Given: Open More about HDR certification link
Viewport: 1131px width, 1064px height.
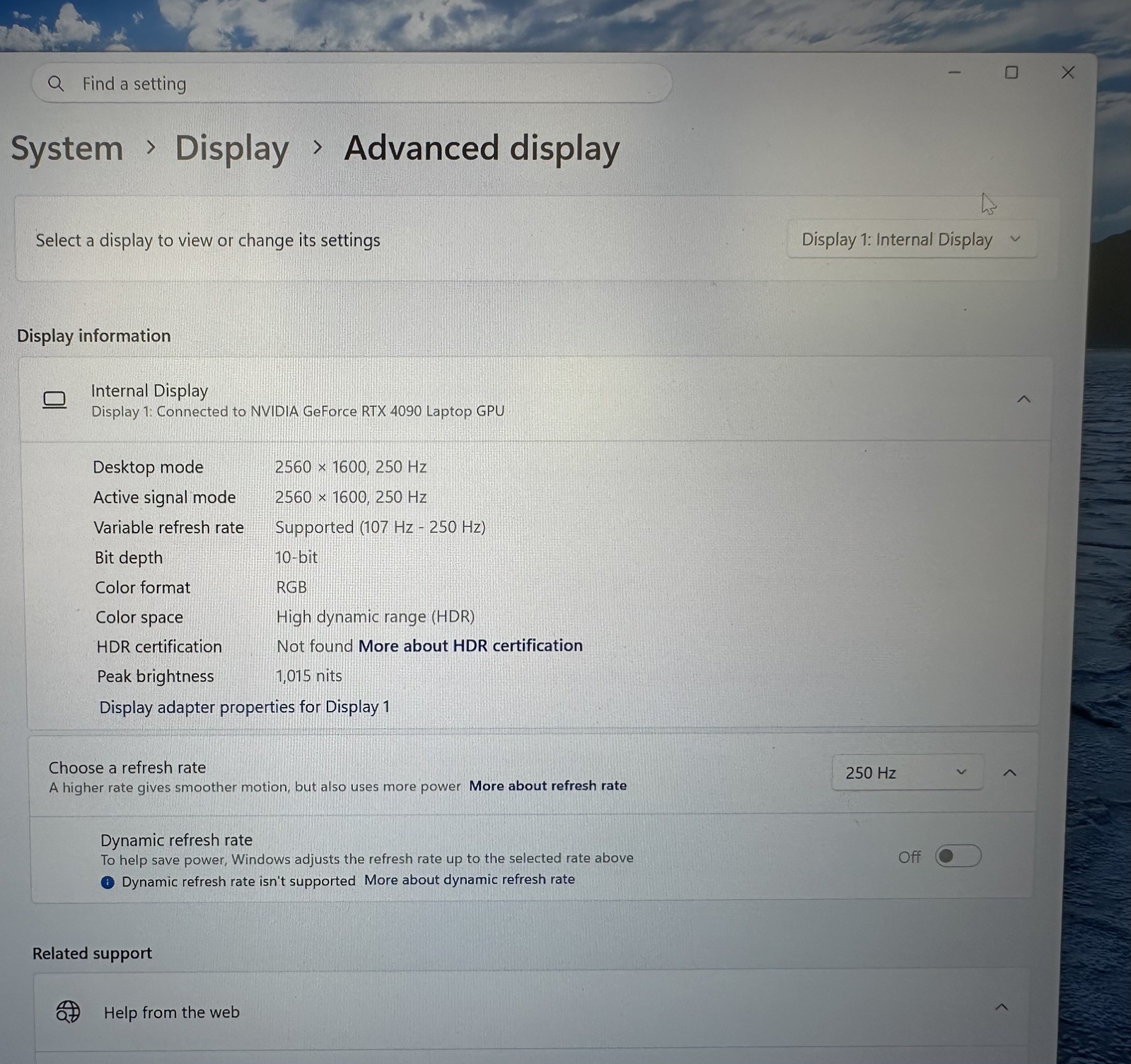Looking at the screenshot, I should (x=470, y=646).
